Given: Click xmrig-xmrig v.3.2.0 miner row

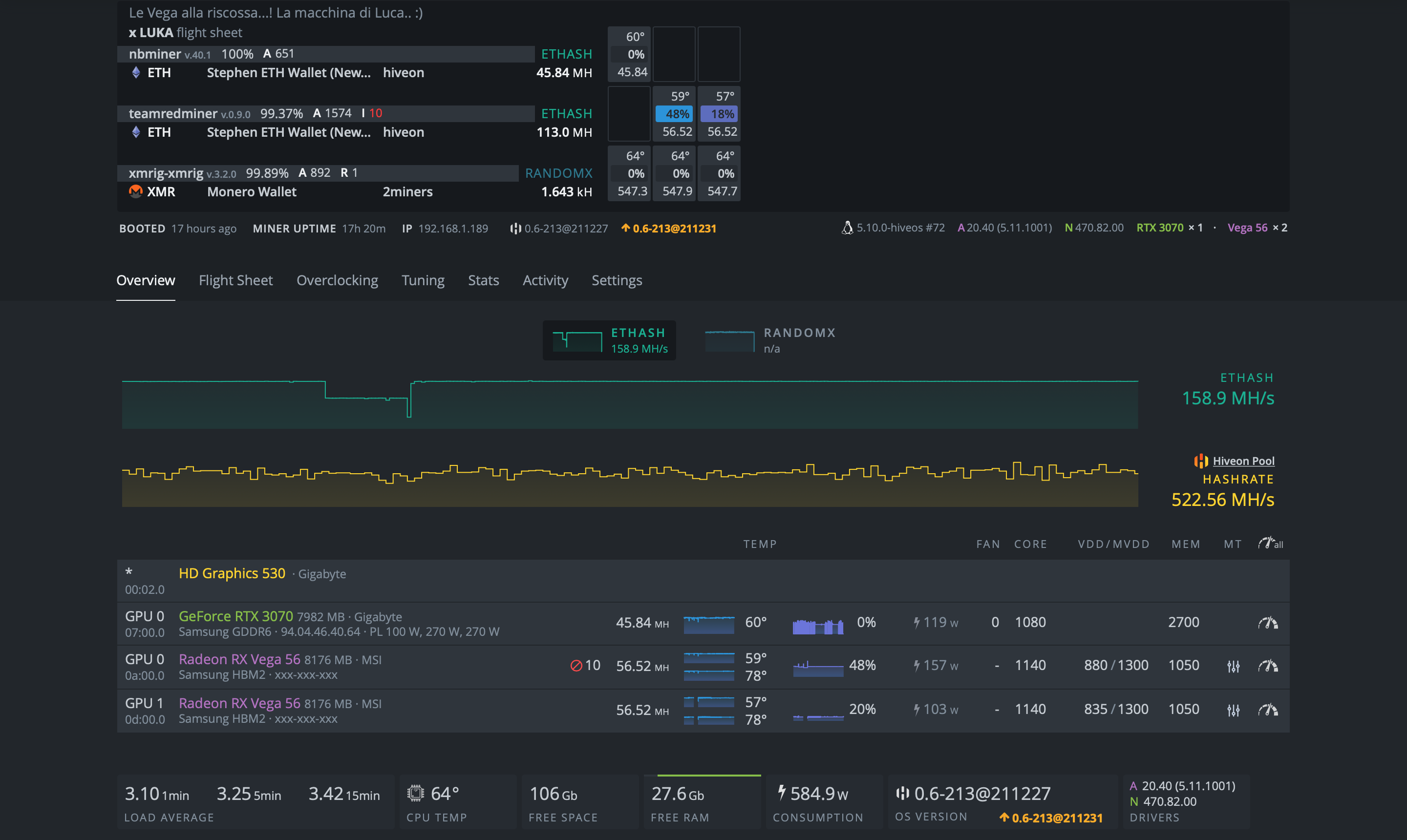Looking at the screenshot, I should pos(318,173).
